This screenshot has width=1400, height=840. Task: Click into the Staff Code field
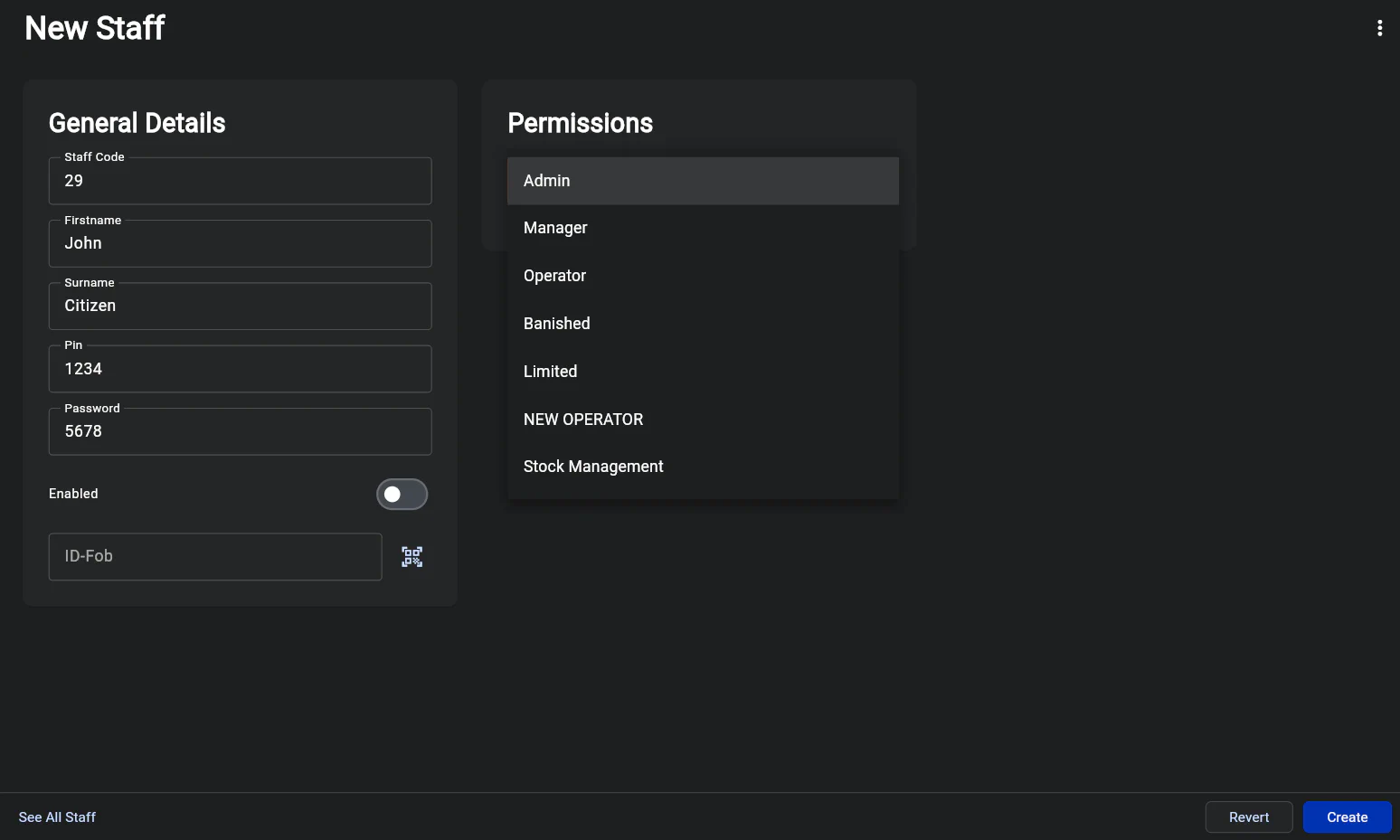(240, 182)
